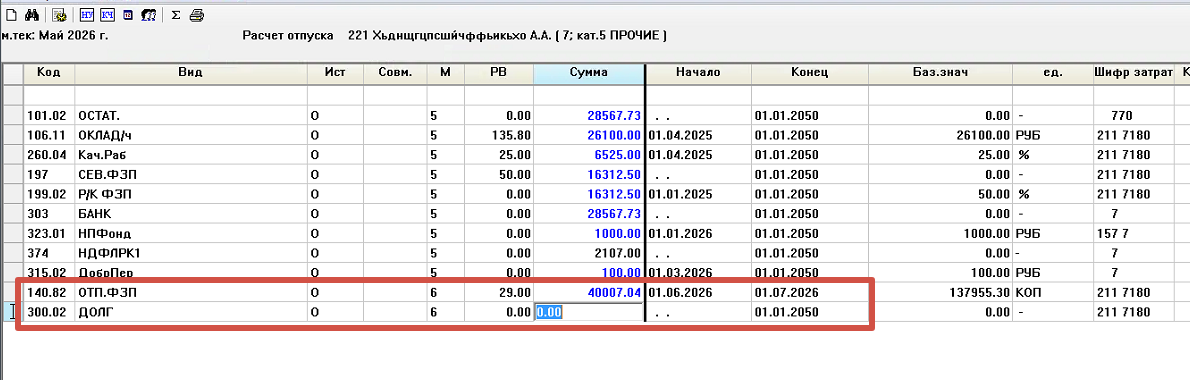Select the Кач.Раб cell
Screen dimensions: 1190x380
(190, 155)
